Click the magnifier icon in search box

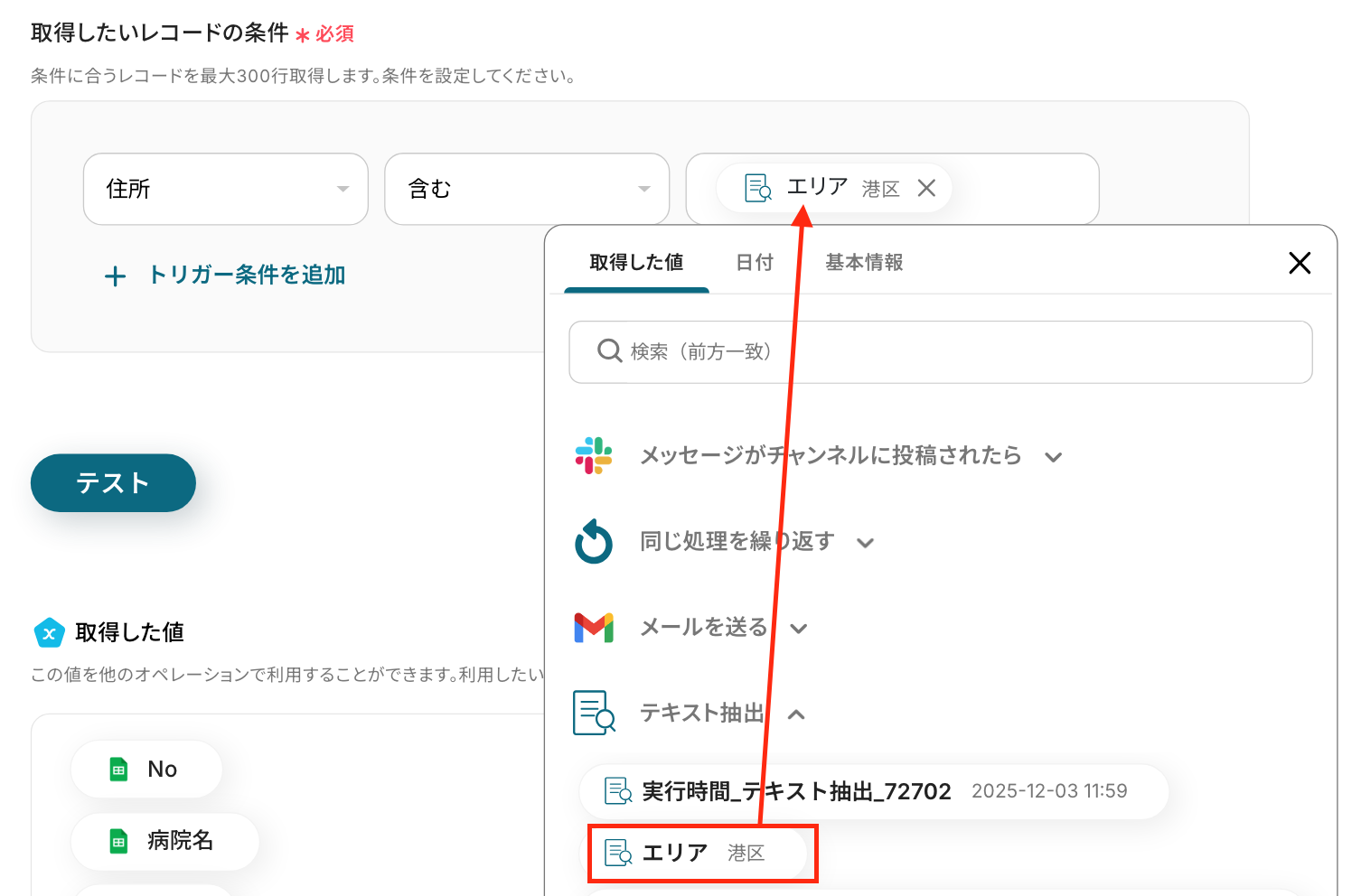(610, 350)
